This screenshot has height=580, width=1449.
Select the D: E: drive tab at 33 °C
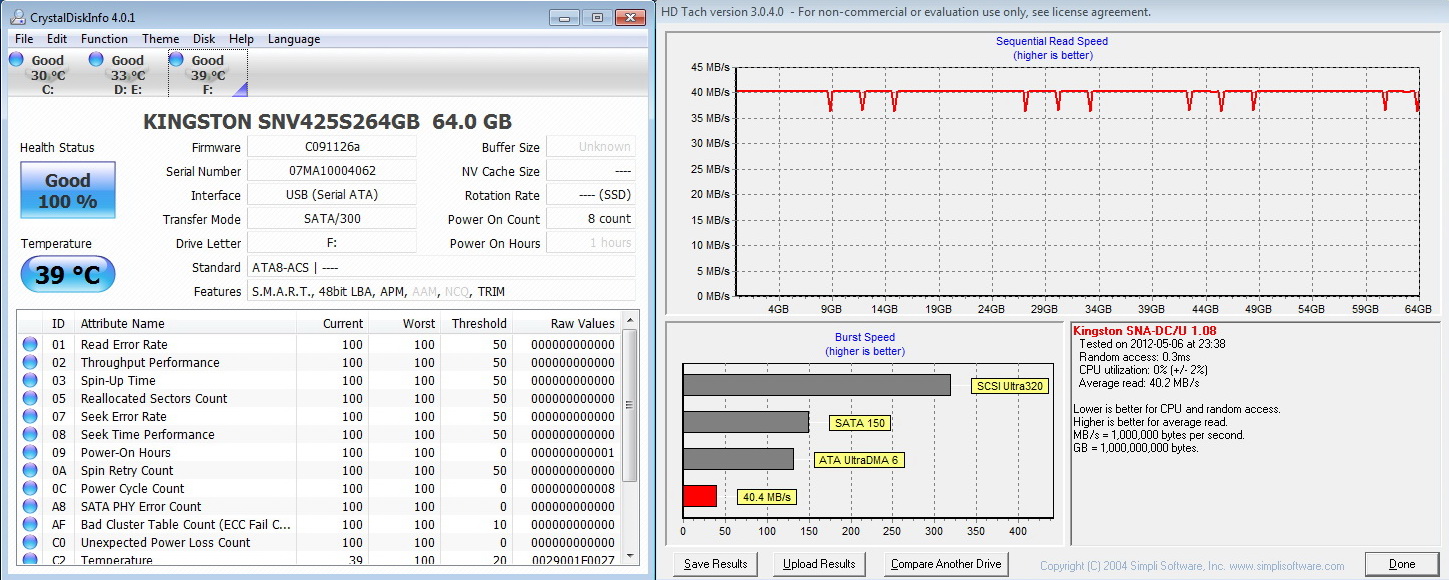127,74
